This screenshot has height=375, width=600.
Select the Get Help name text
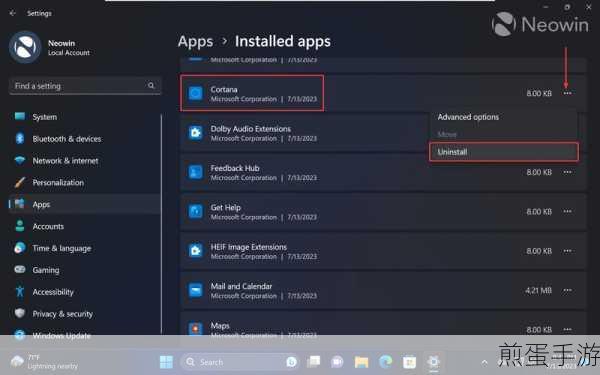[225, 207]
